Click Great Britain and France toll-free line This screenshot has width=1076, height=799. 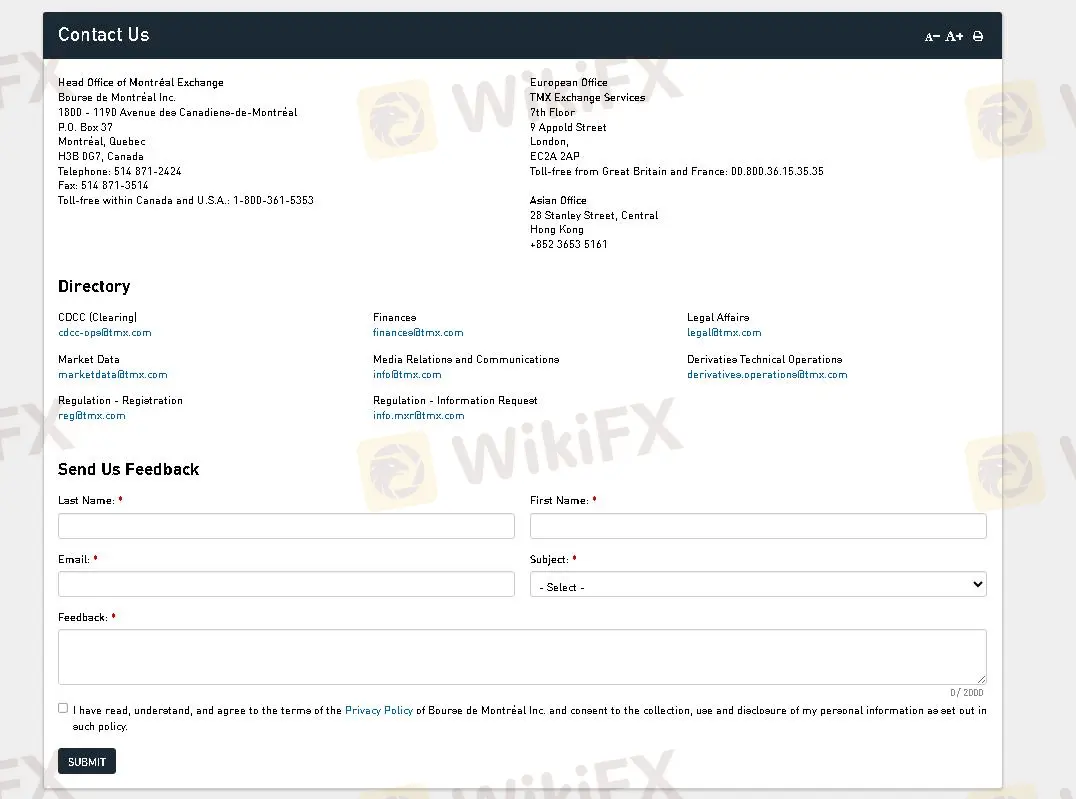click(677, 172)
